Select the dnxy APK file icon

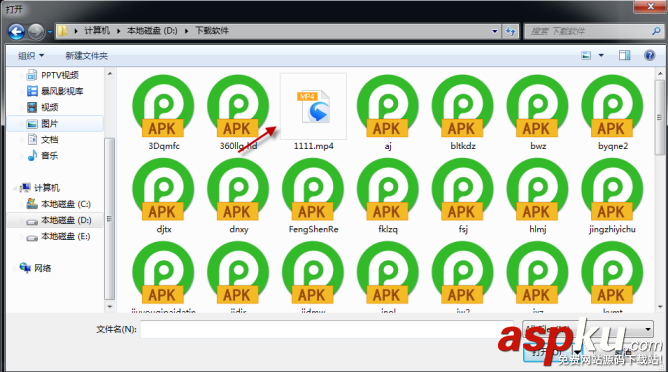(238, 189)
